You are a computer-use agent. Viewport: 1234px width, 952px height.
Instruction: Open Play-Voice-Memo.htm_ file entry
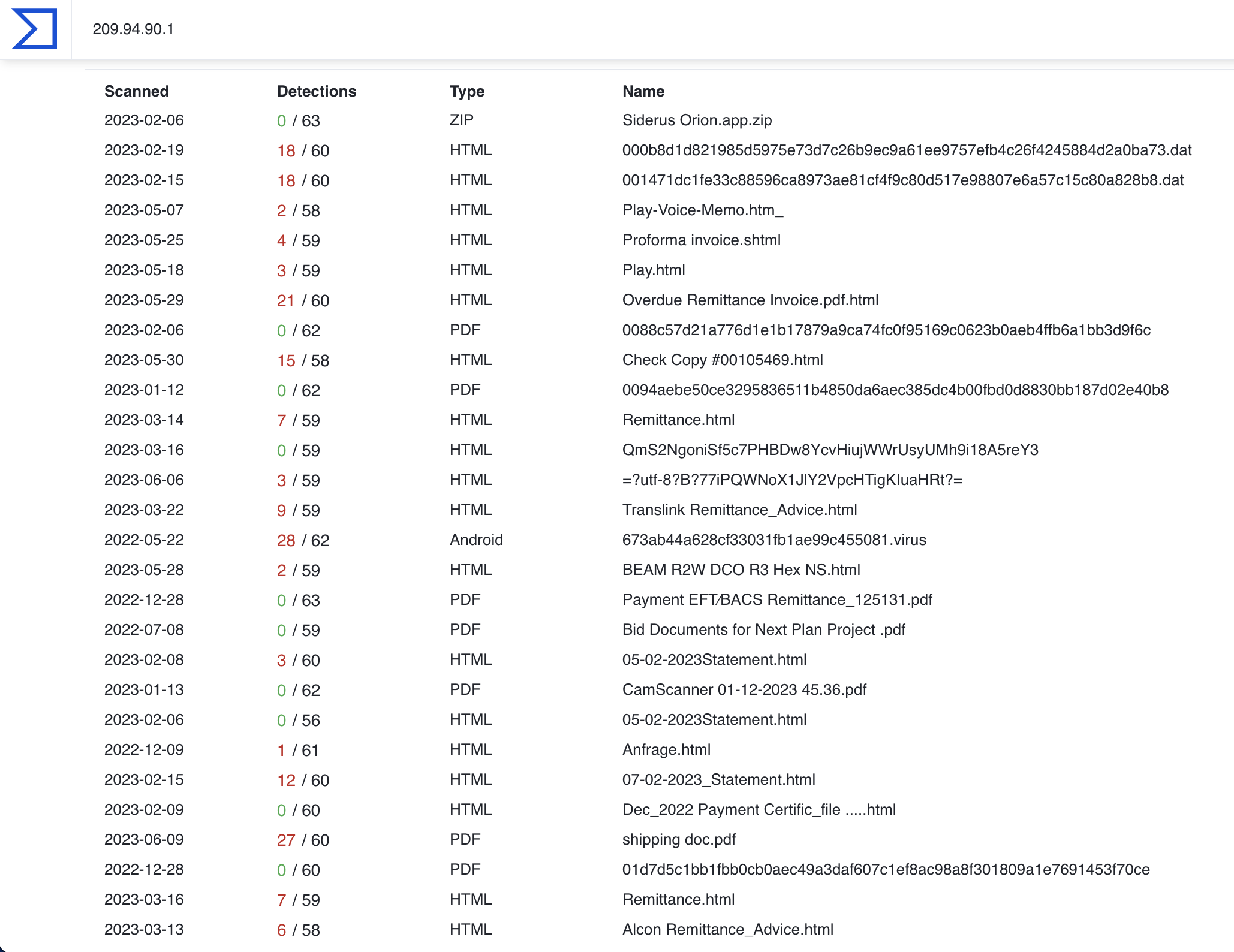[x=702, y=210]
